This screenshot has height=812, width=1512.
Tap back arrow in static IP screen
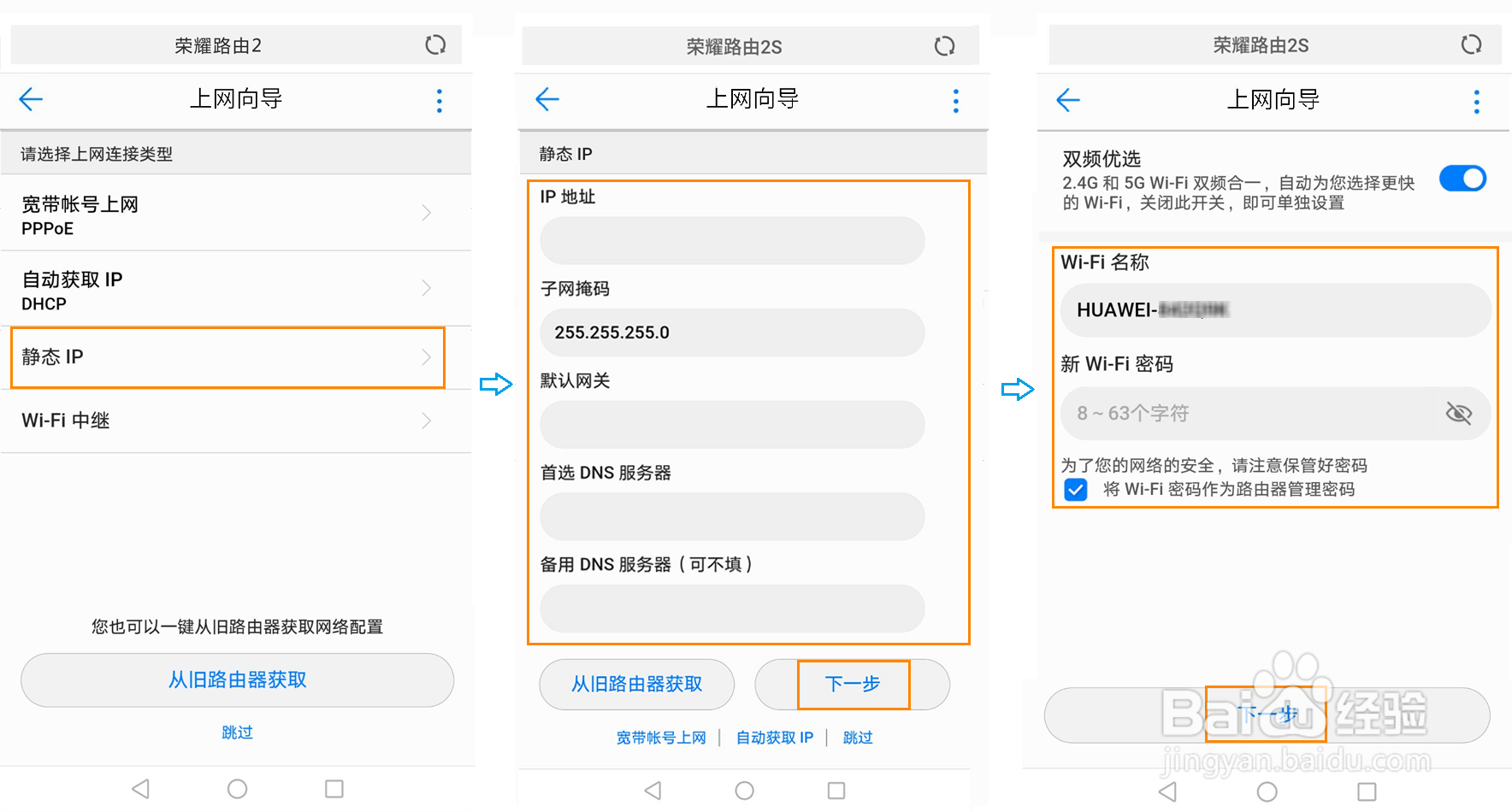click(547, 100)
